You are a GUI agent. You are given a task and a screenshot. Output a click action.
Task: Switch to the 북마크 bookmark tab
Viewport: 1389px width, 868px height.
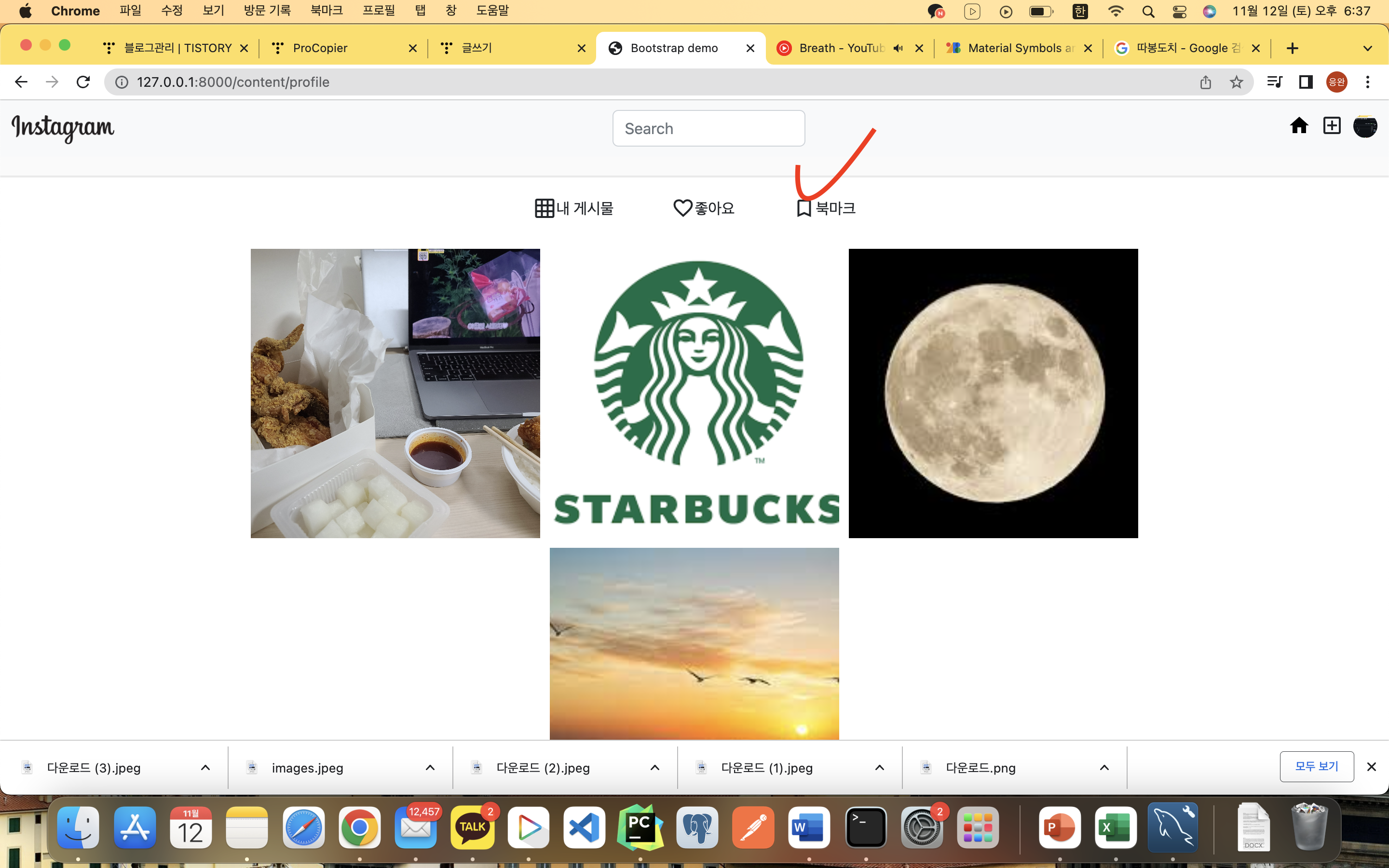pos(826,208)
